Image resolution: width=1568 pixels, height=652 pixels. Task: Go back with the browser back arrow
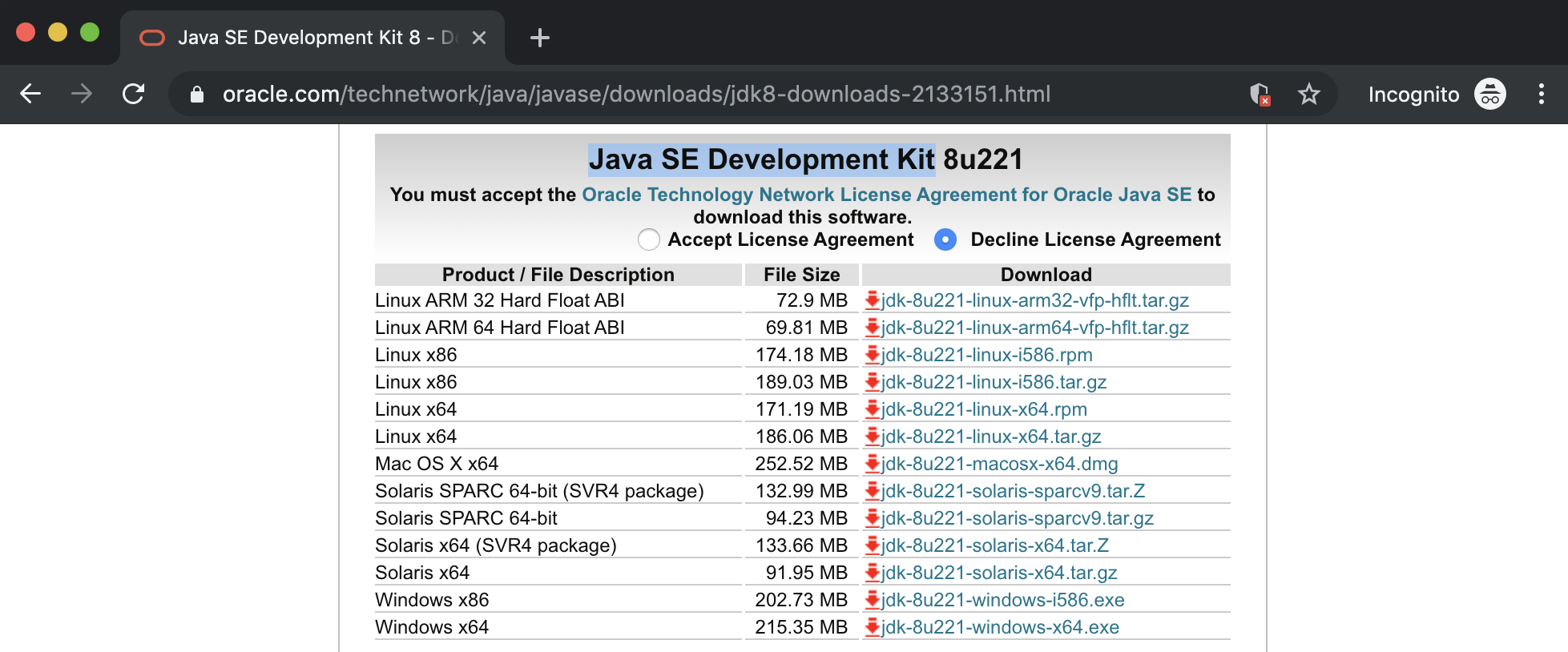tap(30, 94)
